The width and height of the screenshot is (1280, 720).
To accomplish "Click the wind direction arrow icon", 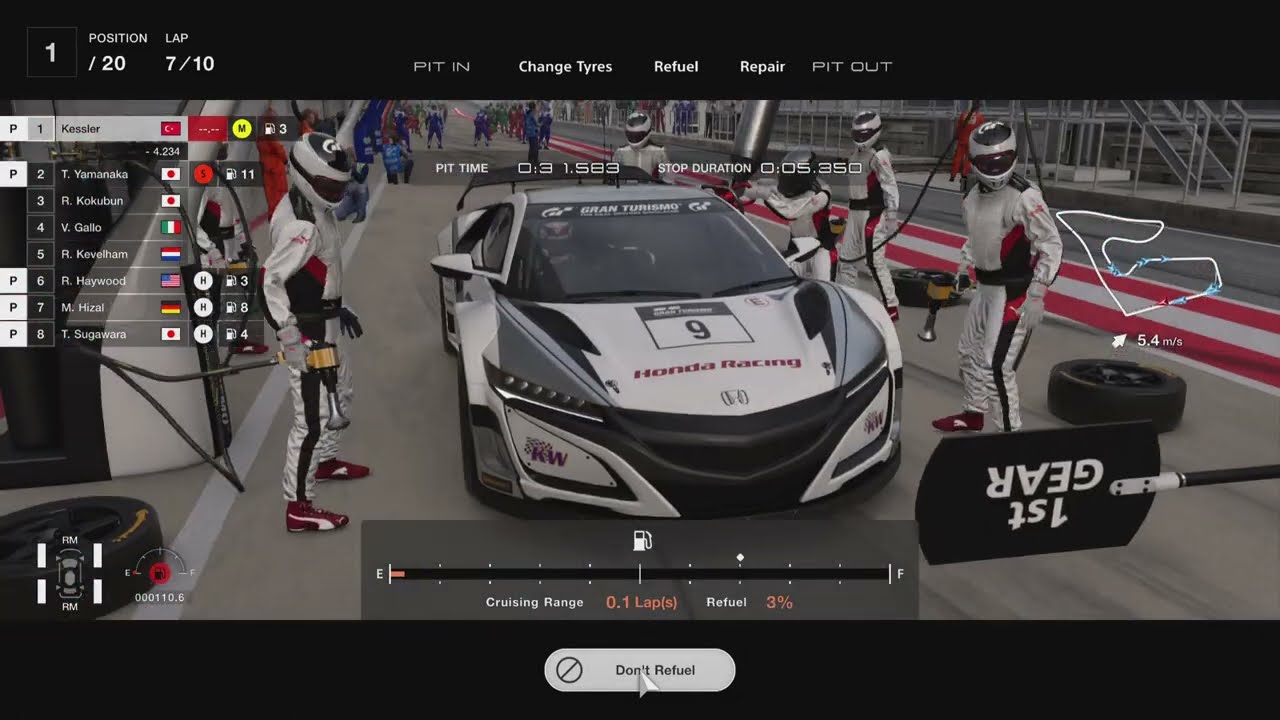I will [x=1121, y=341].
